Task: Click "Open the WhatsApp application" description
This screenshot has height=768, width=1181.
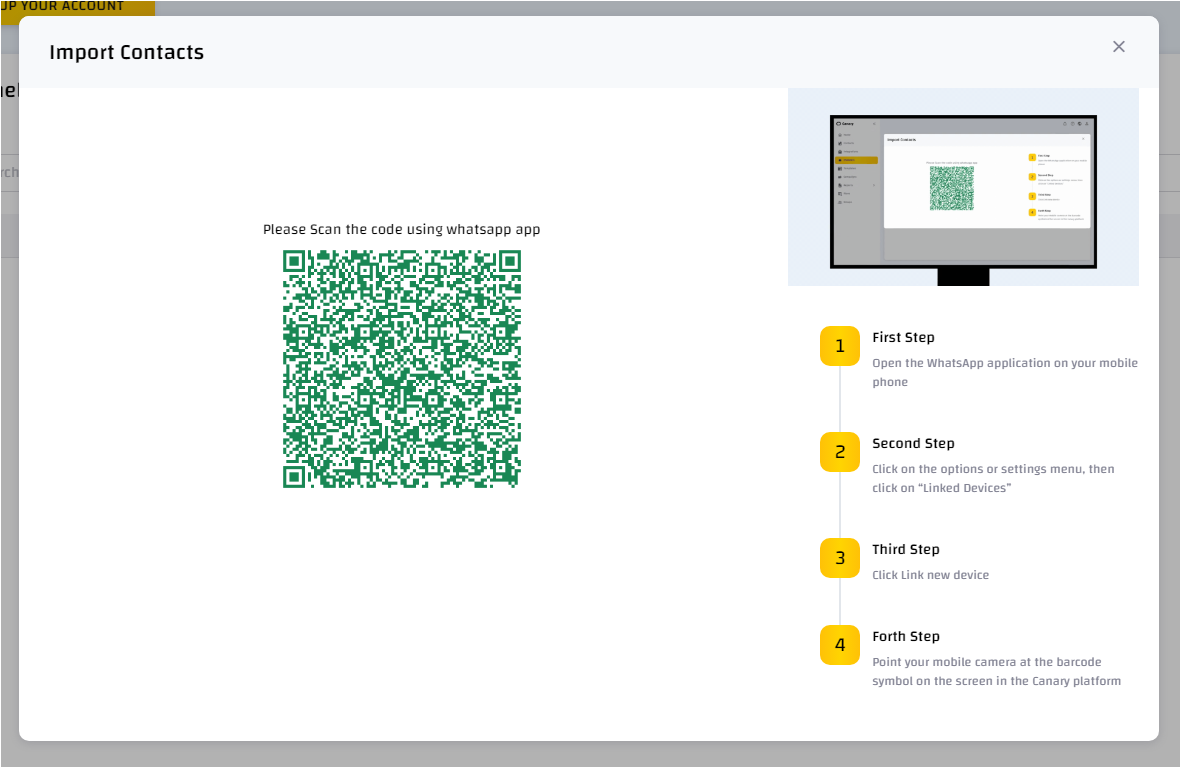Action: point(1005,372)
